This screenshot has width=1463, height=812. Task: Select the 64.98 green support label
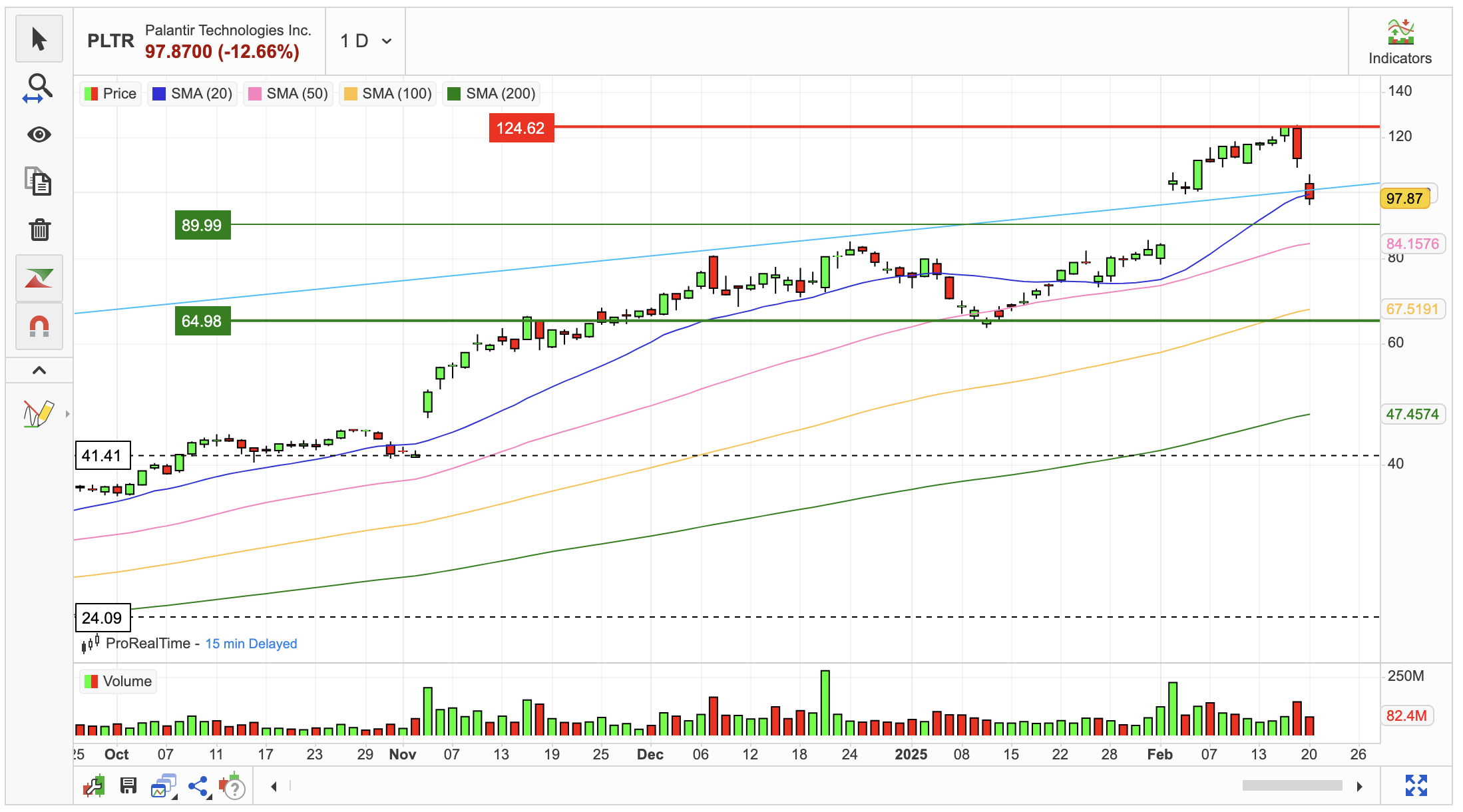[202, 321]
